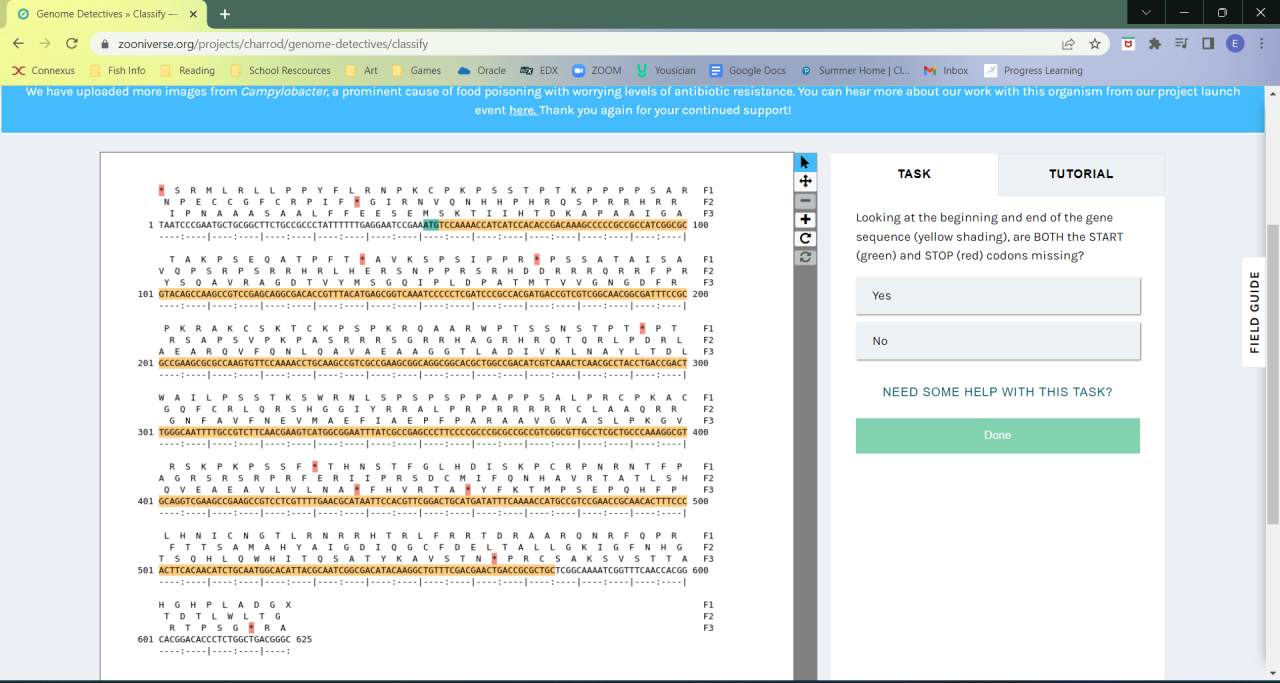The width and height of the screenshot is (1280, 683).
Task: Zoom in using the plus icon
Action: coord(805,219)
